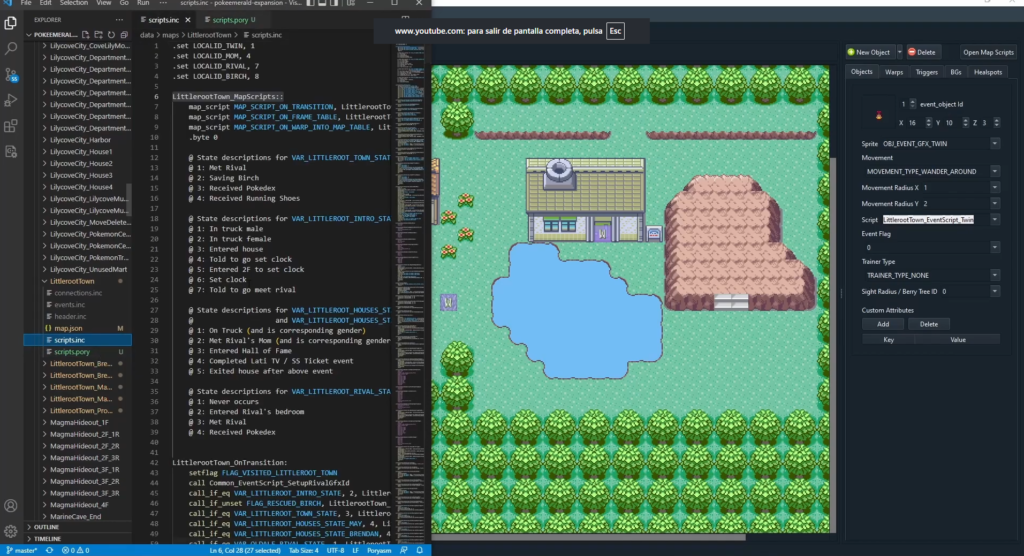Open errors and warnings count in status bar
The image size is (1024, 556).
click(x=76, y=550)
